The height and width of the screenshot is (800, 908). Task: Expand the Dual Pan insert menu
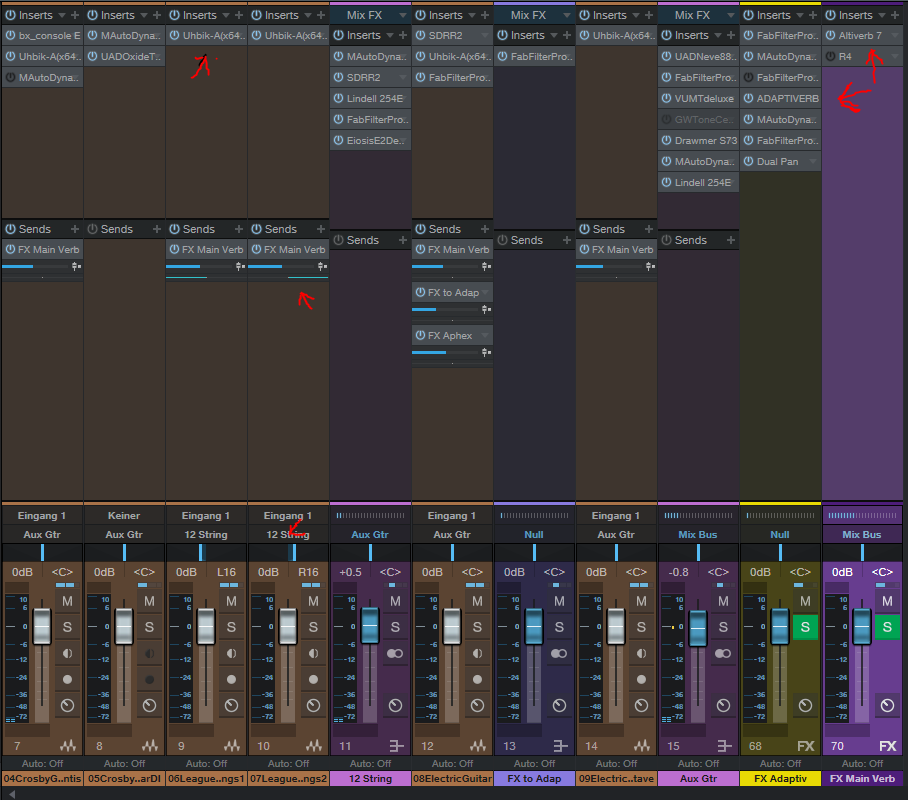[x=812, y=162]
